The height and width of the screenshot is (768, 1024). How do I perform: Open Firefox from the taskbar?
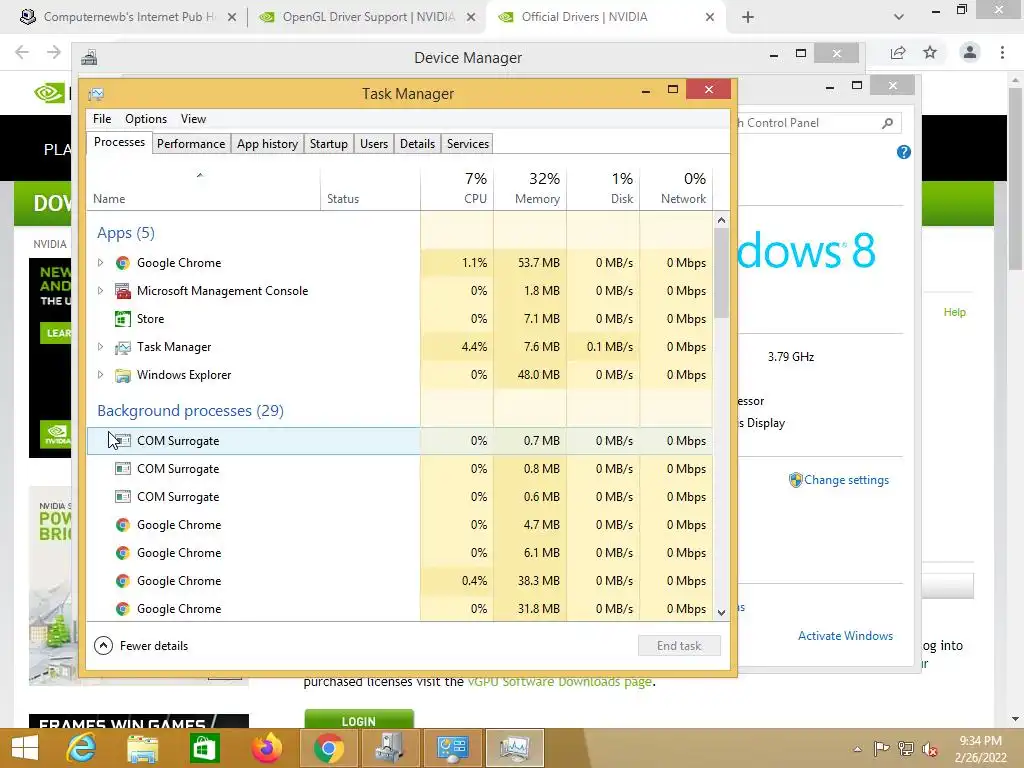[x=266, y=748]
